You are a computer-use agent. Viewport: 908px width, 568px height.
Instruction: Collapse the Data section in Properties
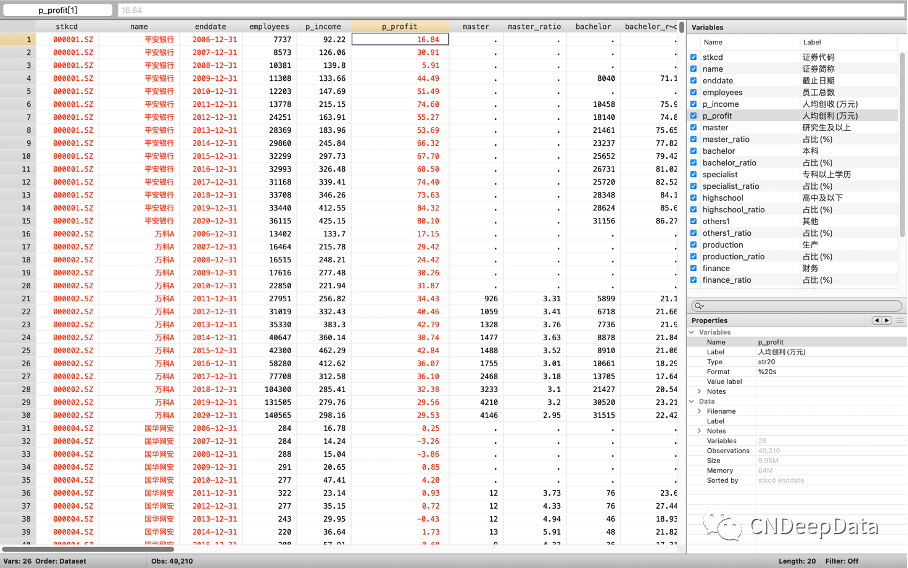tap(692, 401)
